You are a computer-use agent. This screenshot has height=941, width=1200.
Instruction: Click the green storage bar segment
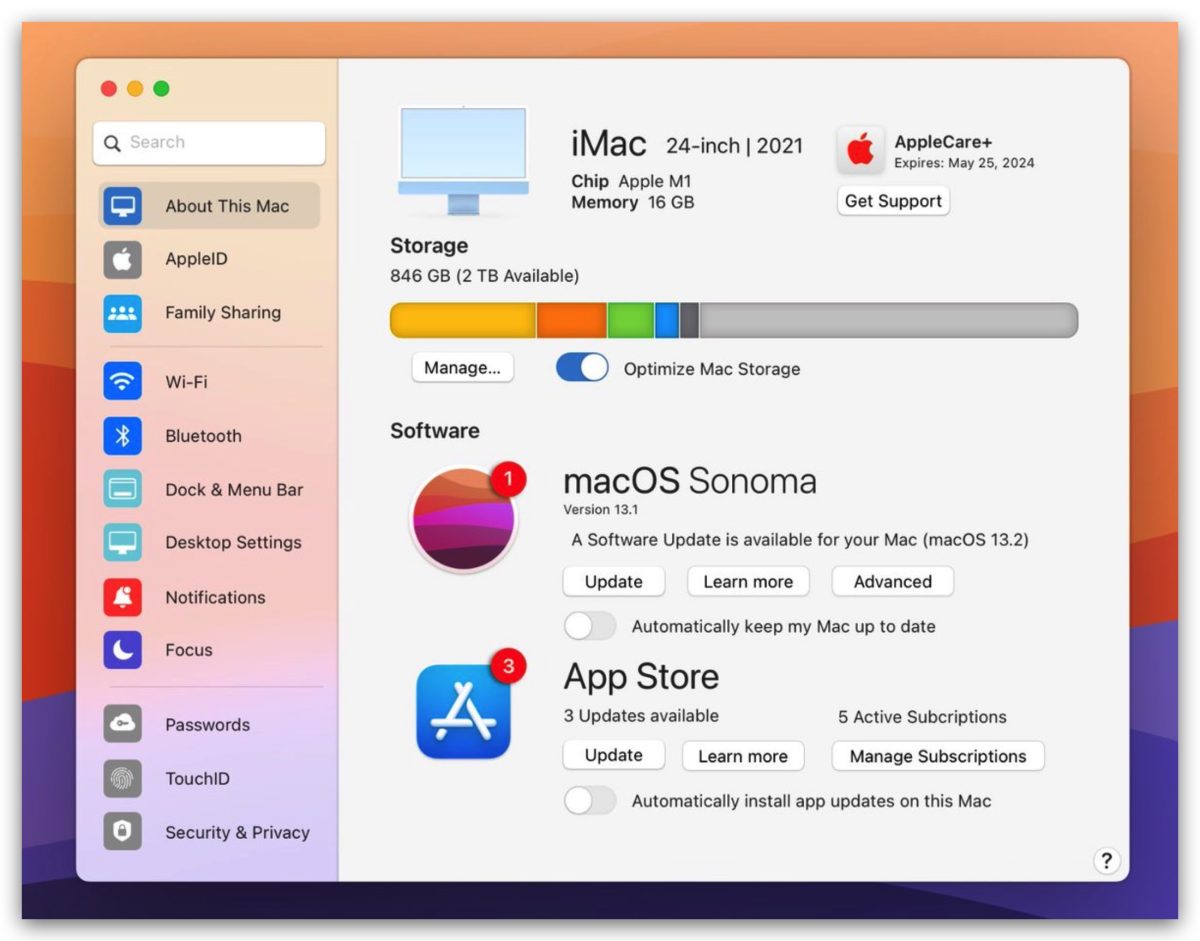click(631, 320)
